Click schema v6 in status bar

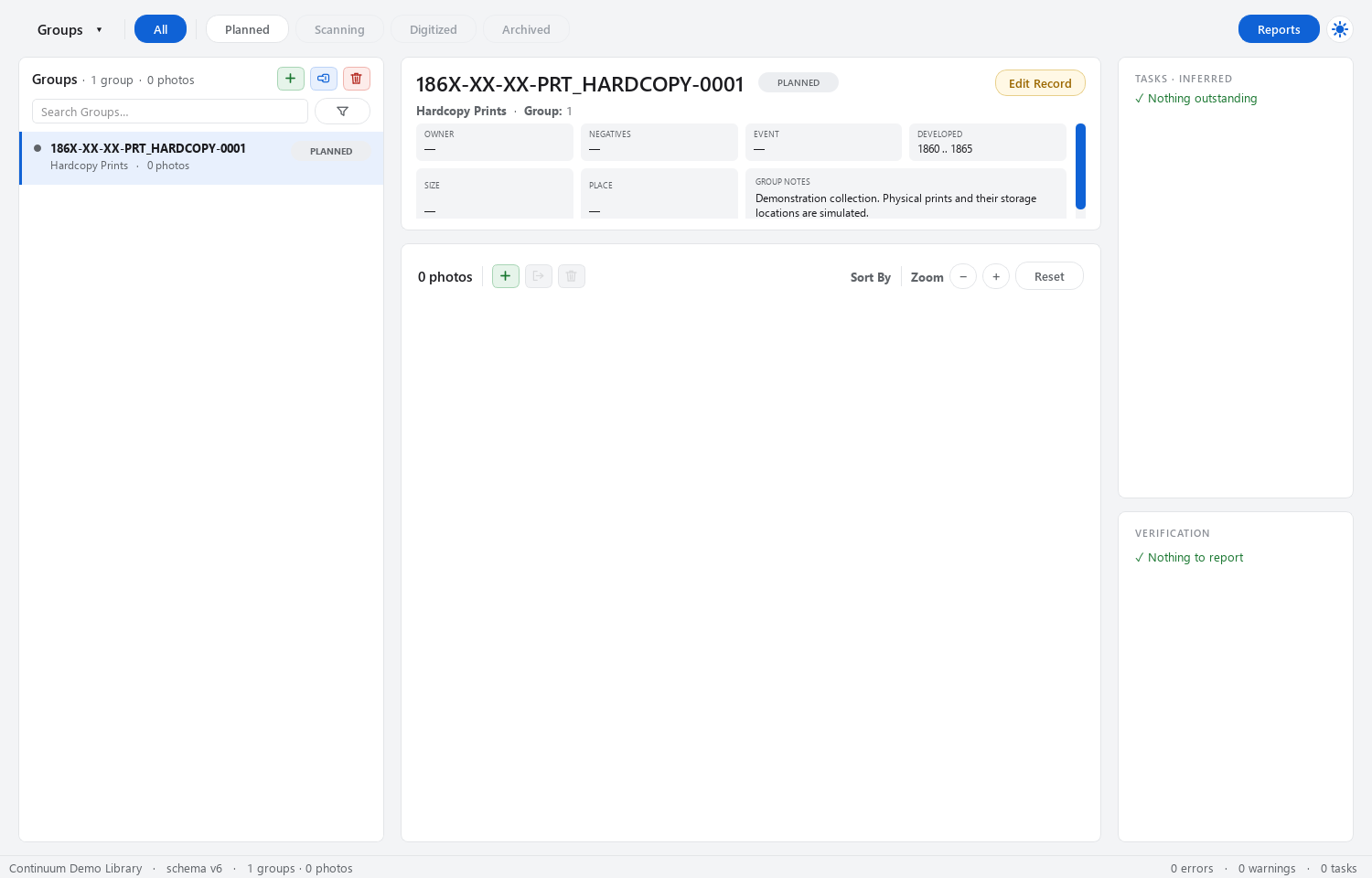[194, 868]
